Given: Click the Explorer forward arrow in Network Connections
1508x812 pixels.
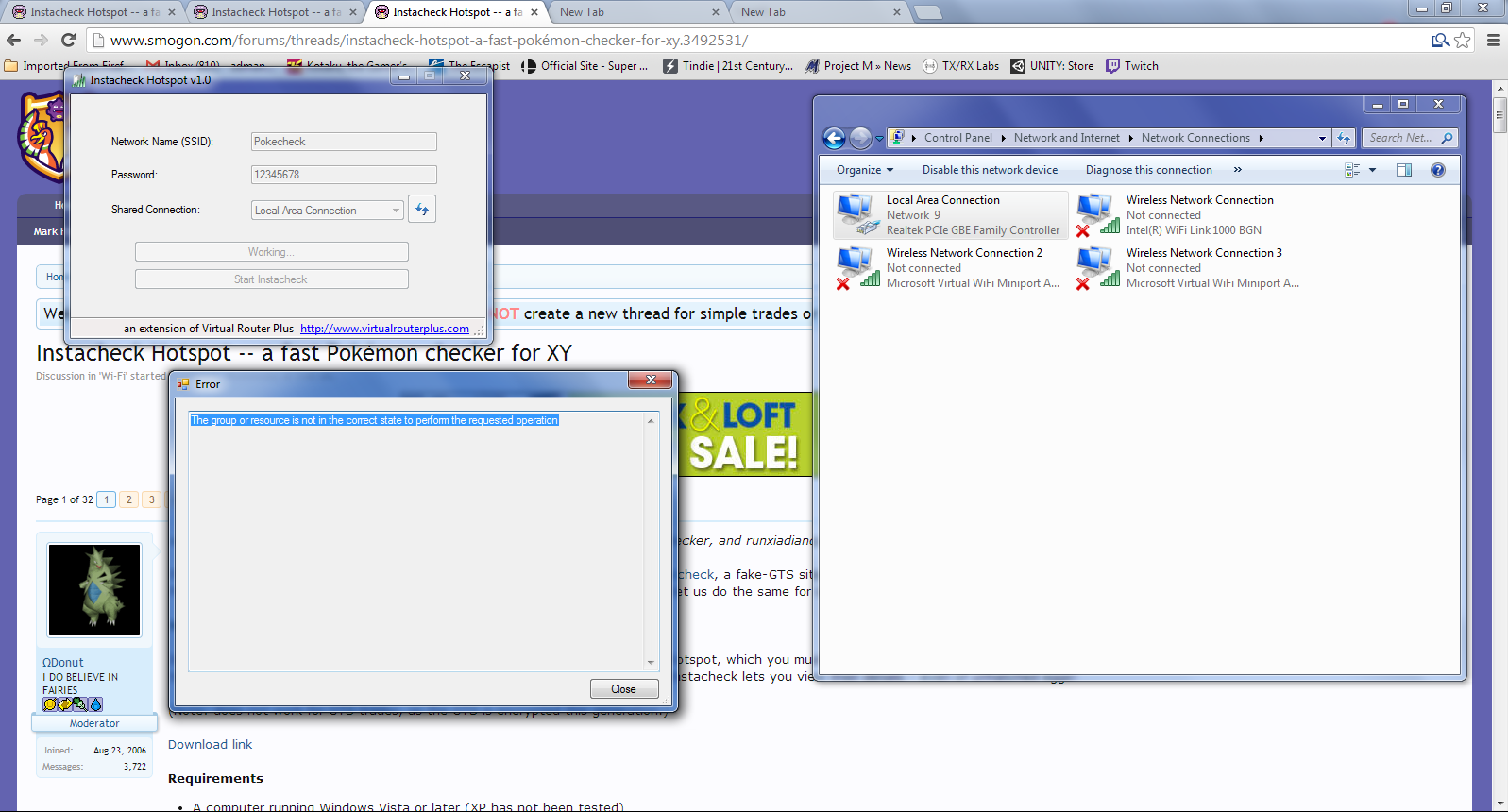Looking at the screenshot, I should (859, 138).
